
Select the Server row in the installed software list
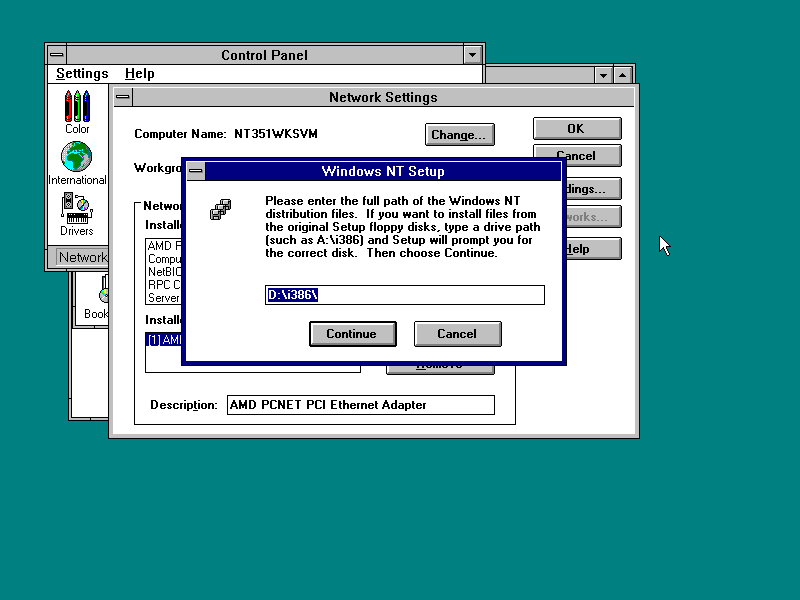point(164,298)
